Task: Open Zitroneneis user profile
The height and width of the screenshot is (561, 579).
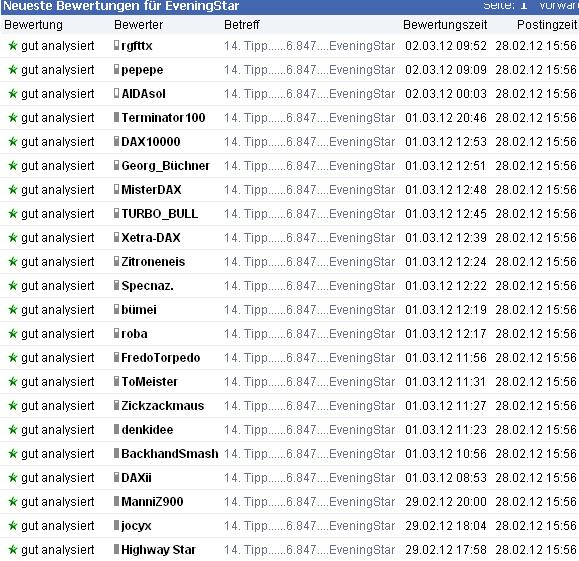Action: pyautogui.click(x=153, y=262)
